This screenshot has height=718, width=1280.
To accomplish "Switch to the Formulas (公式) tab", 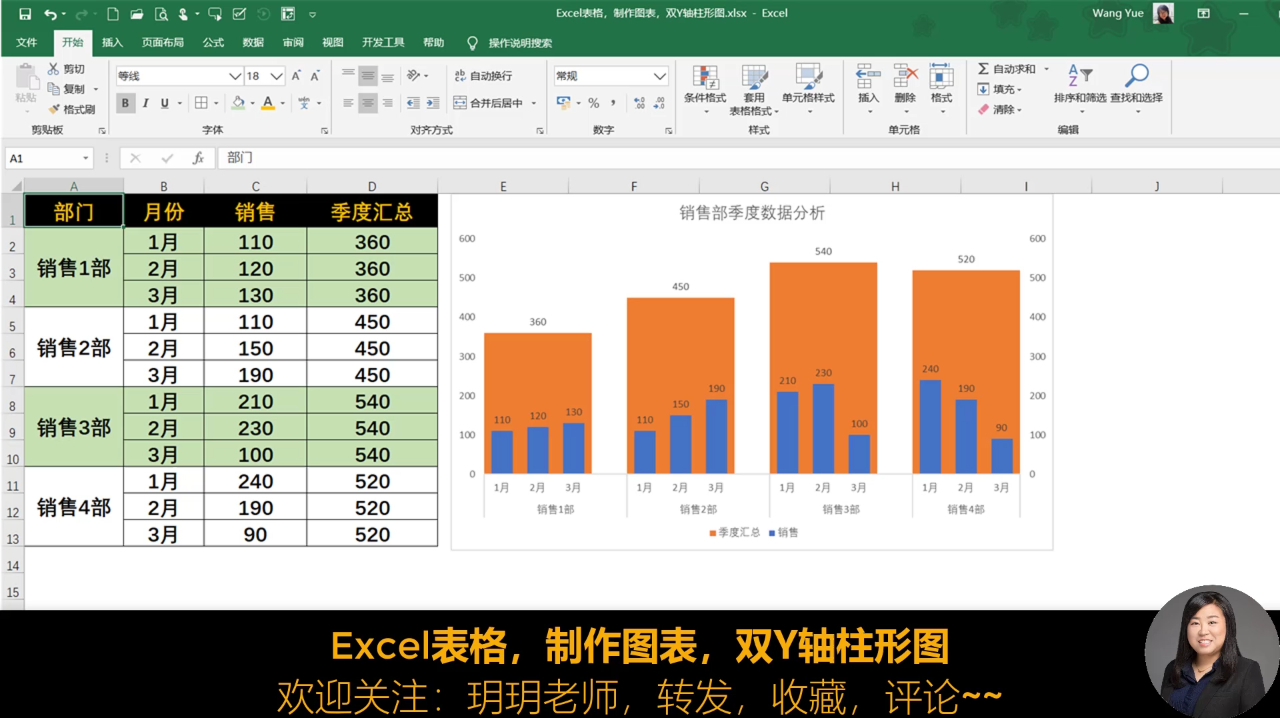I will pyautogui.click(x=213, y=43).
